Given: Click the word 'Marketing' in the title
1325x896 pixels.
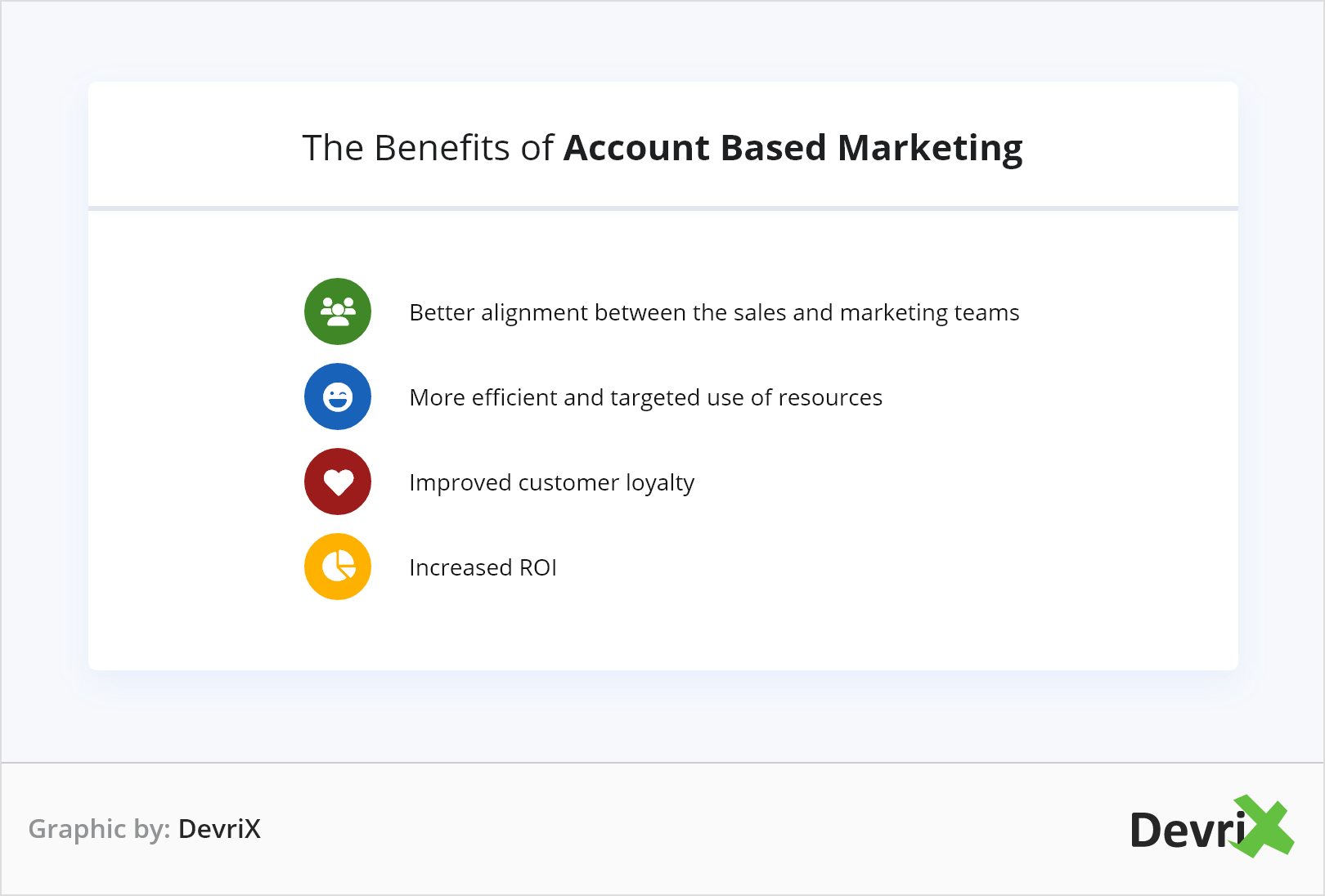Looking at the screenshot, I should tap(930, 148).
